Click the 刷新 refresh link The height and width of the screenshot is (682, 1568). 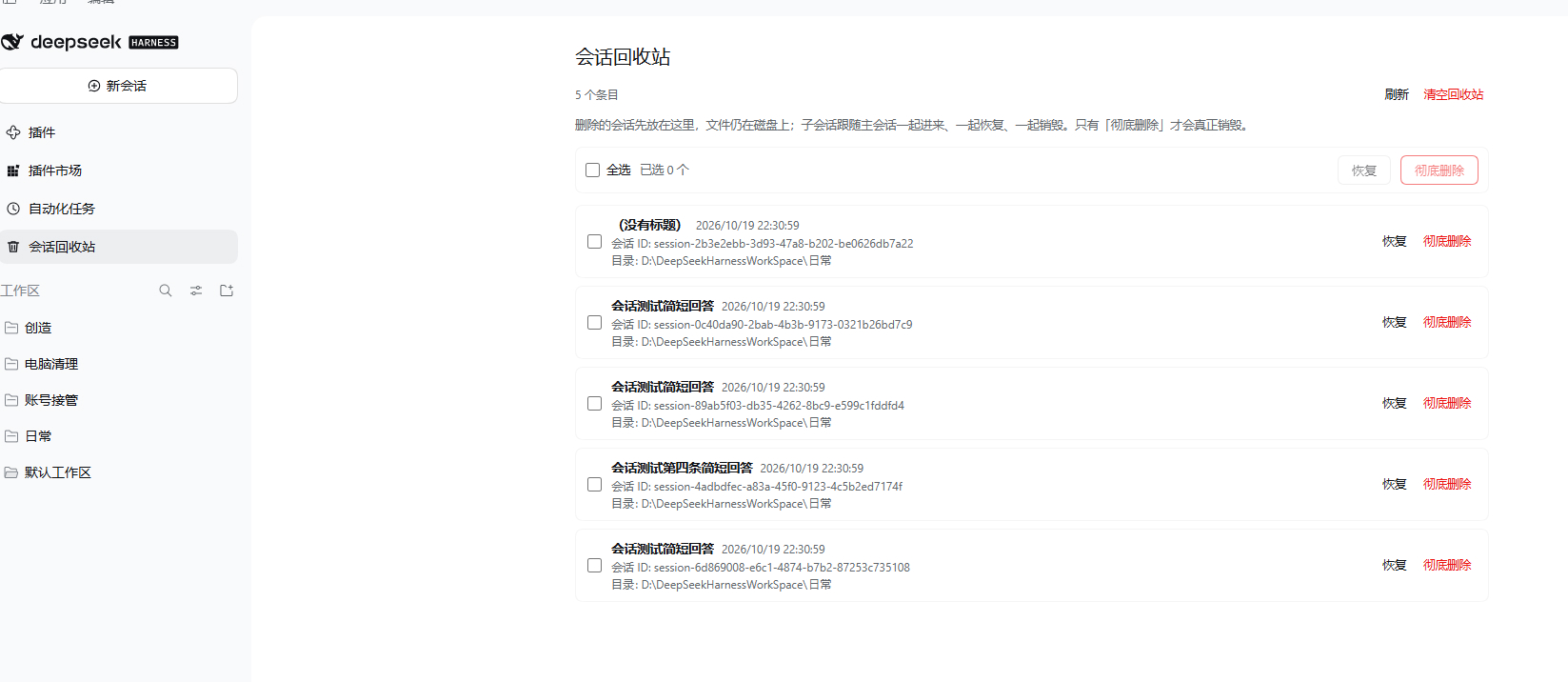tap(1397, 94)
